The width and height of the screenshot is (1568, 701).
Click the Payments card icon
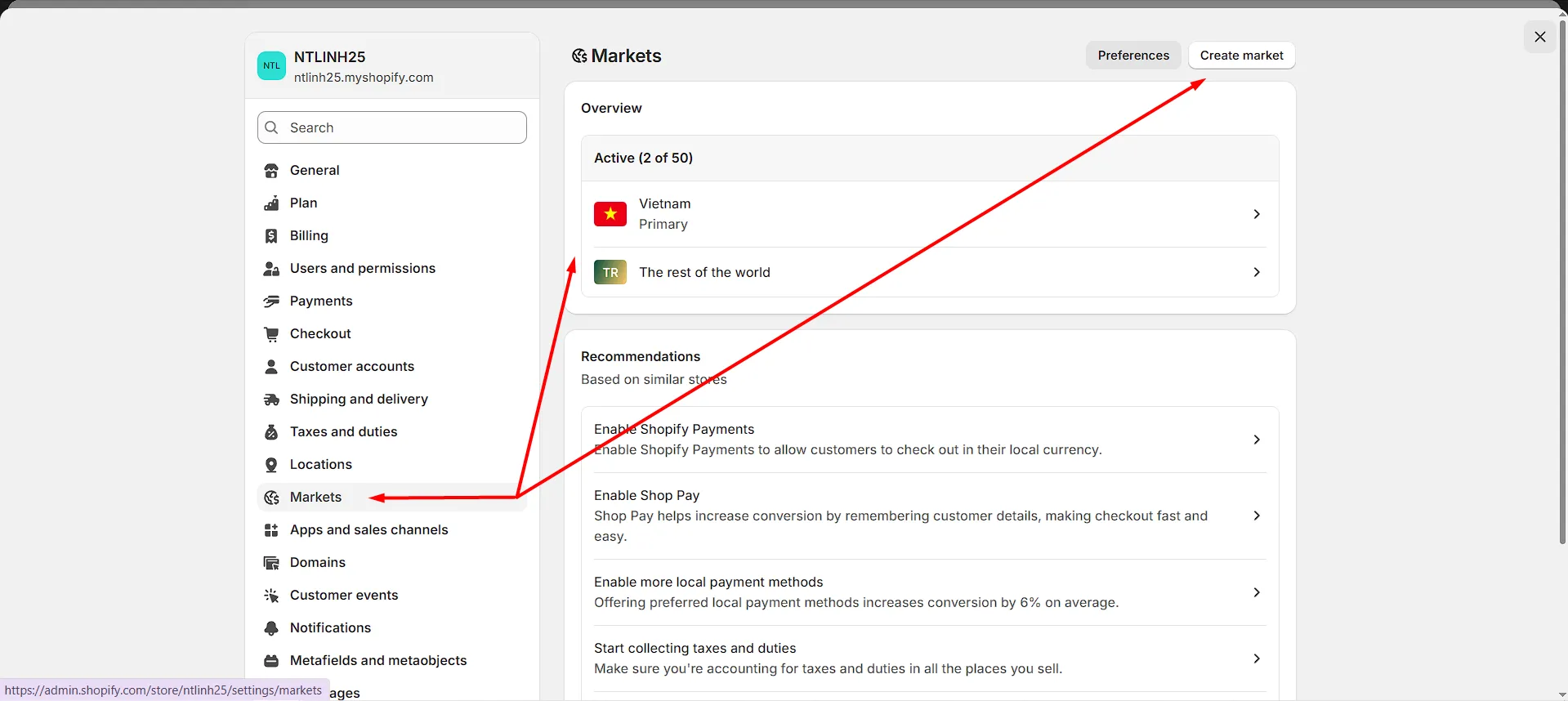(x=271, y=301)
